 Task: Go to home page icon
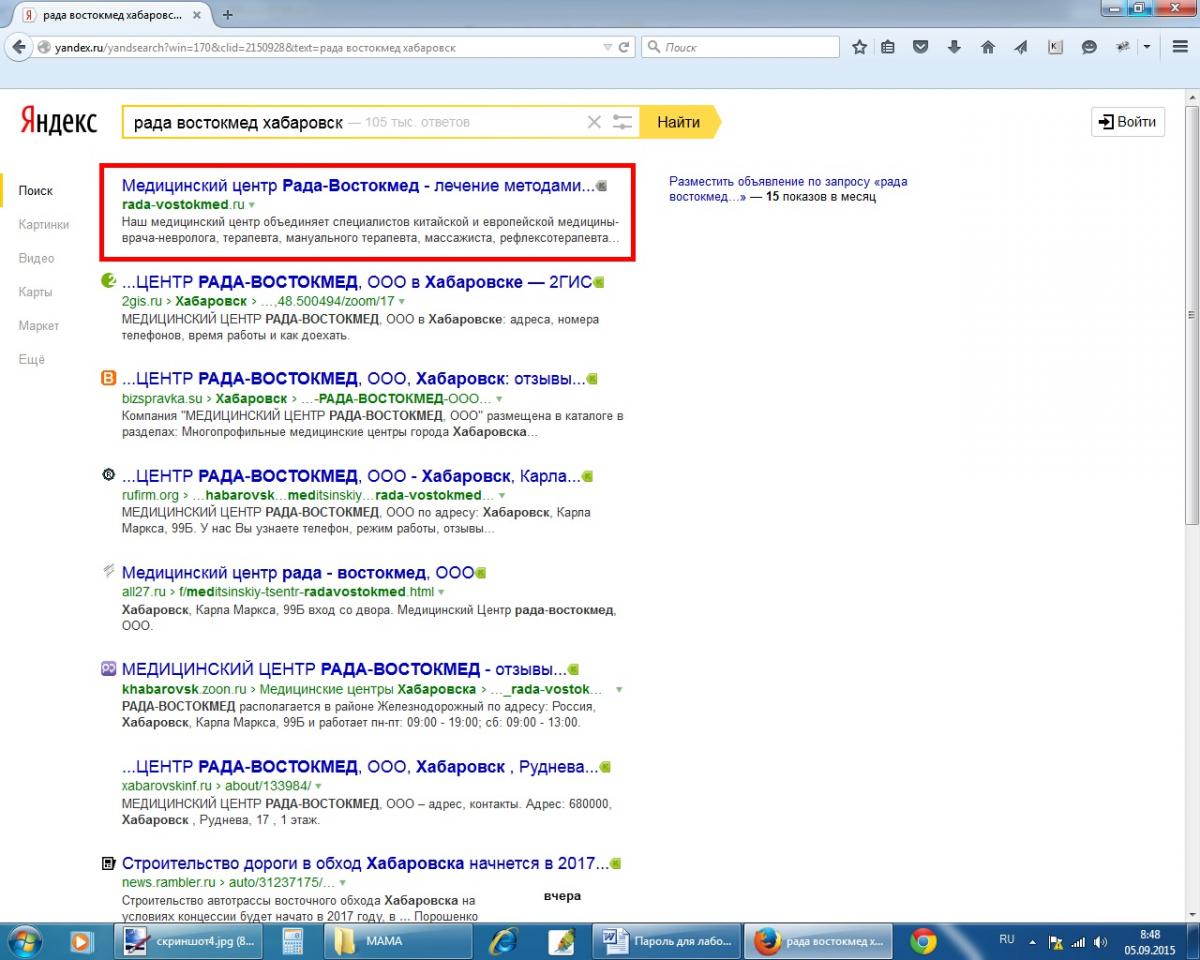click(988, 47)
